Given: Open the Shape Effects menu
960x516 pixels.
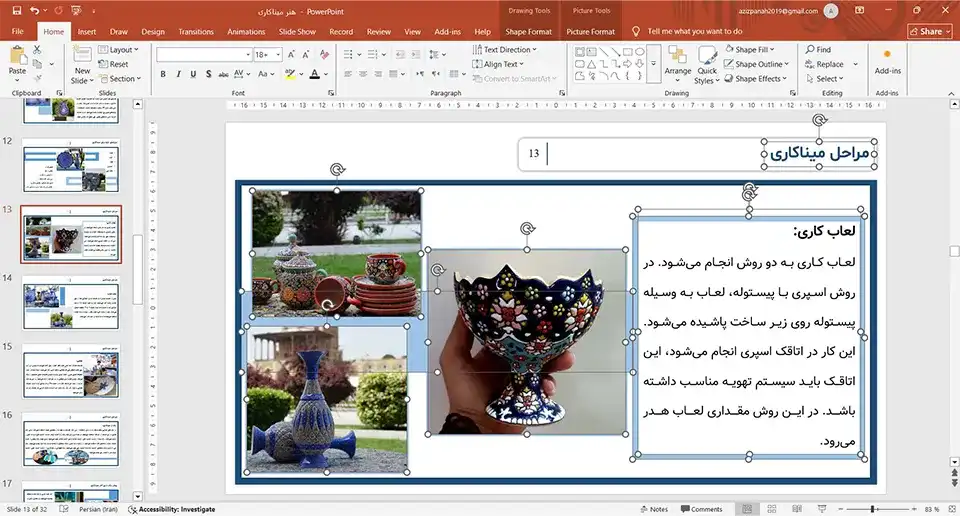Looking at the screenshot, I should tap(756, 78).
